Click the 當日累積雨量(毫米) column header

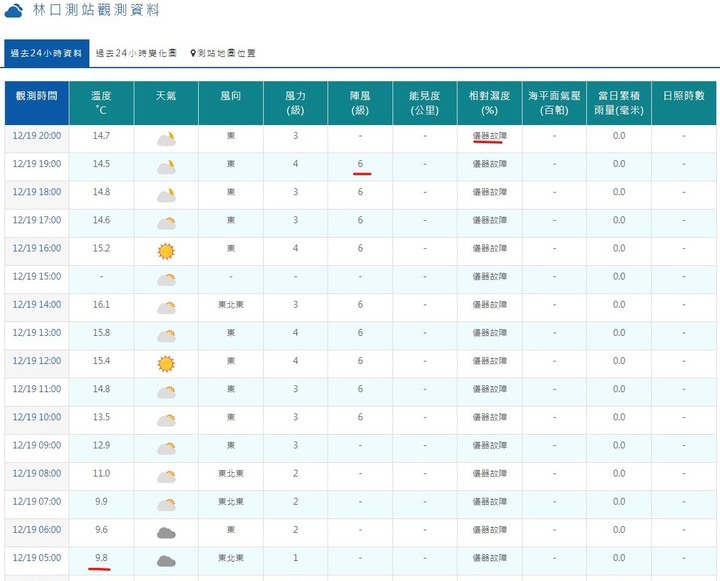(619, 103)
